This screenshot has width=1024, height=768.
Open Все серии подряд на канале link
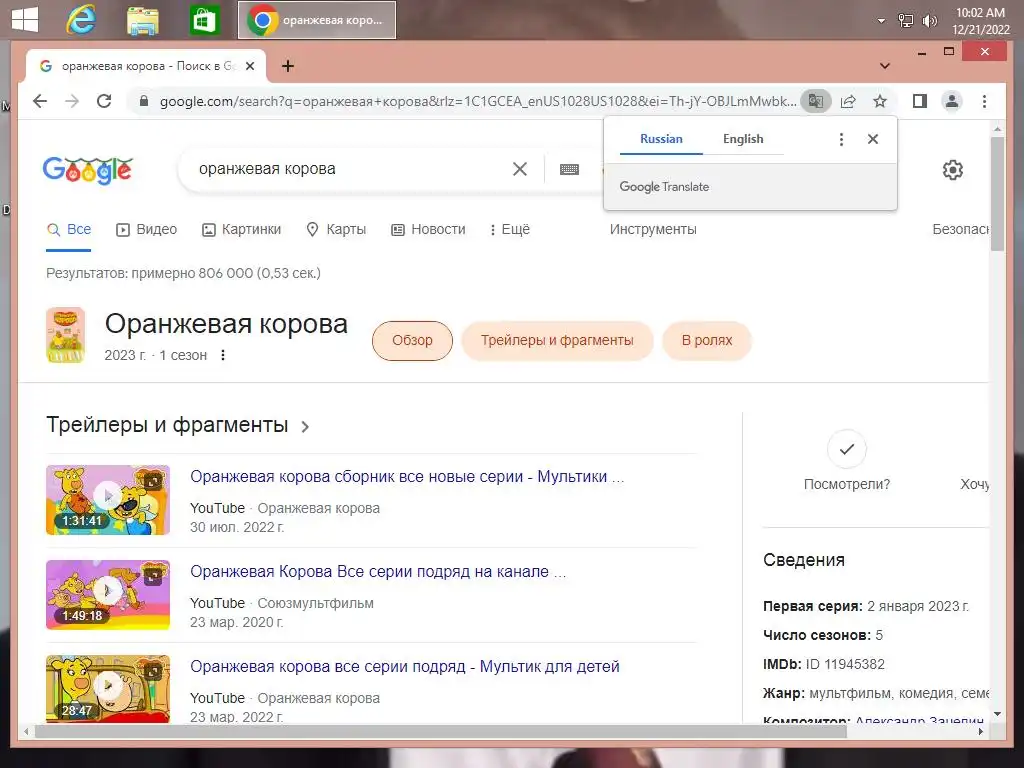click(x=378, y=571)
